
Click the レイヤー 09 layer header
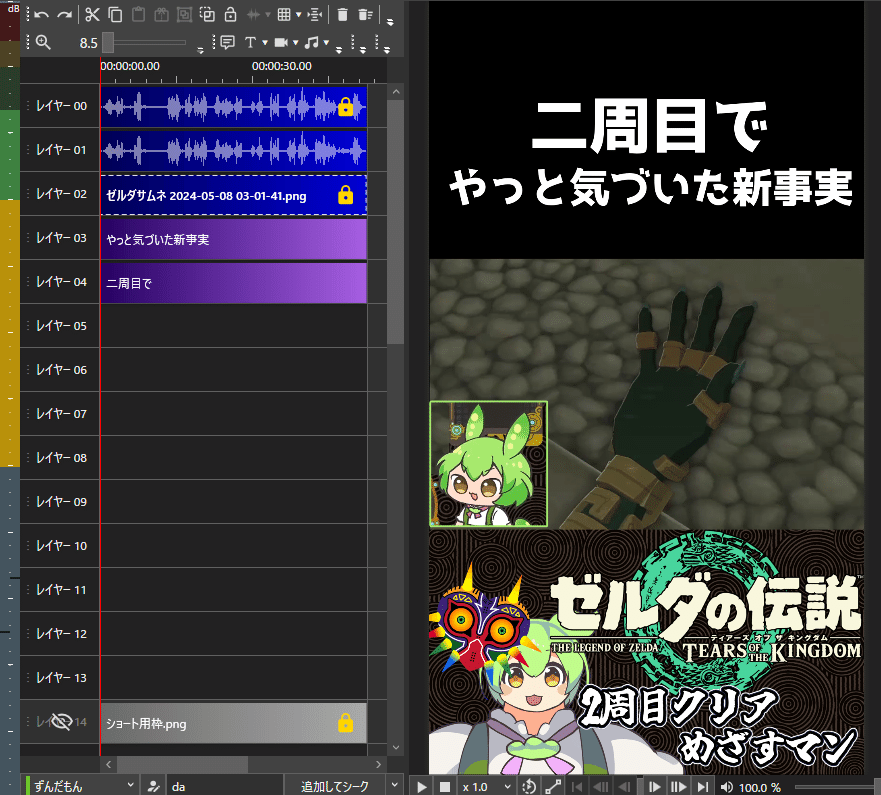coord(60,502)
